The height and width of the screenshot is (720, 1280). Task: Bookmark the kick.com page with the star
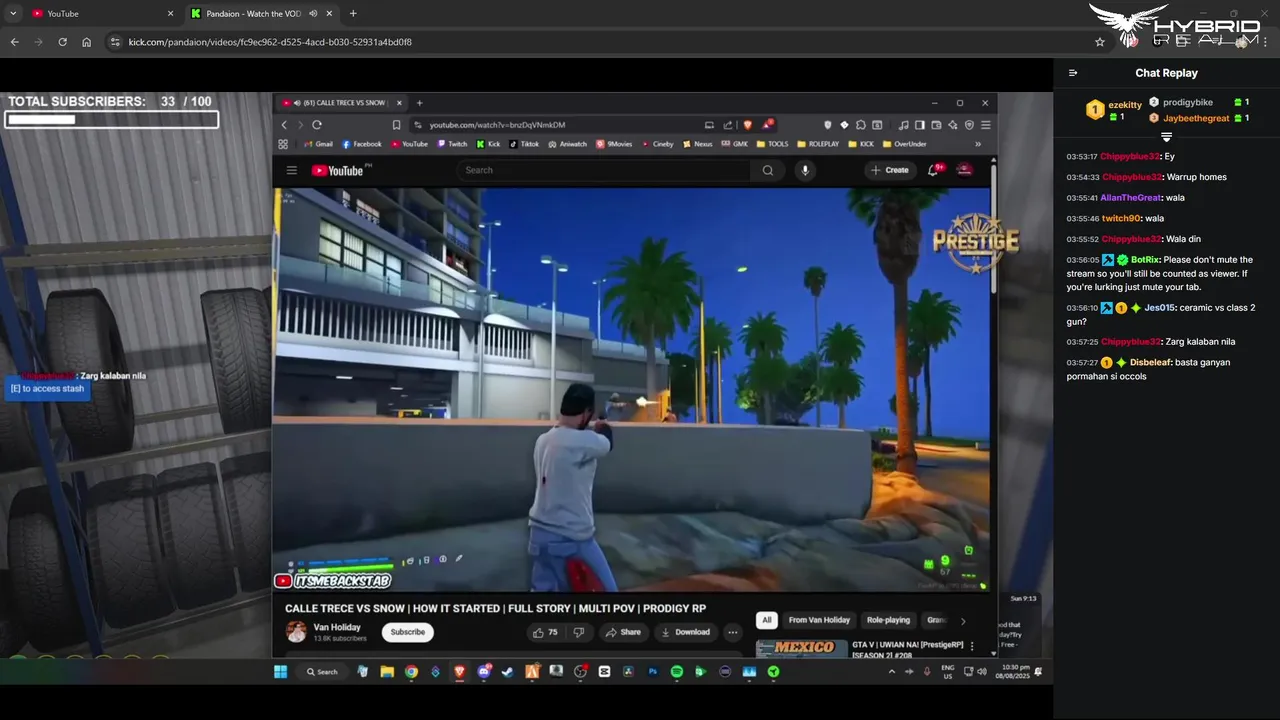[1100, 42]
